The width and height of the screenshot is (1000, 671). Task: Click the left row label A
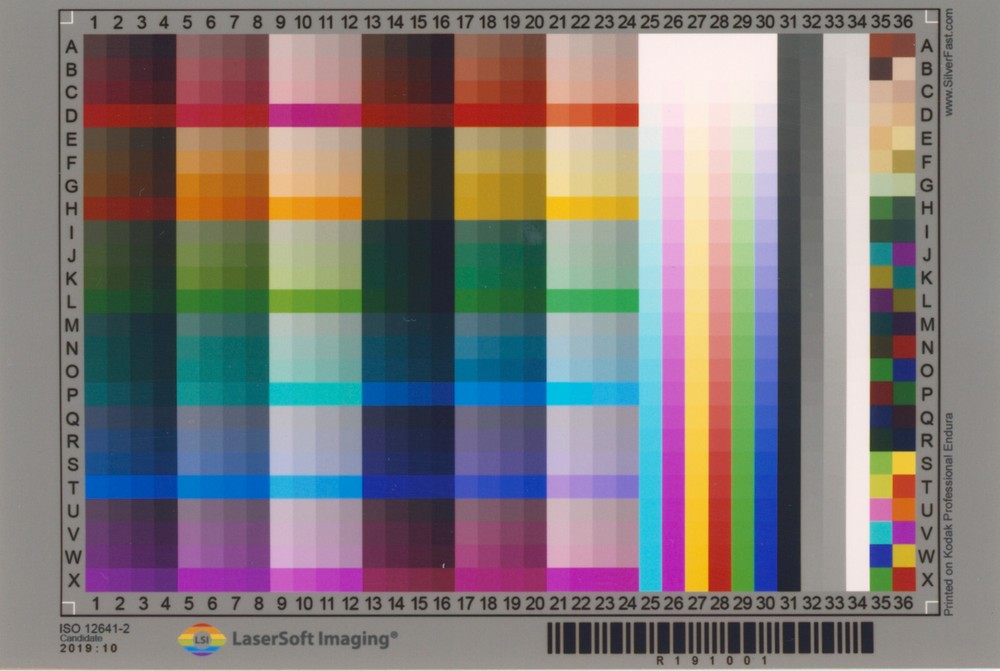(71, 46)
